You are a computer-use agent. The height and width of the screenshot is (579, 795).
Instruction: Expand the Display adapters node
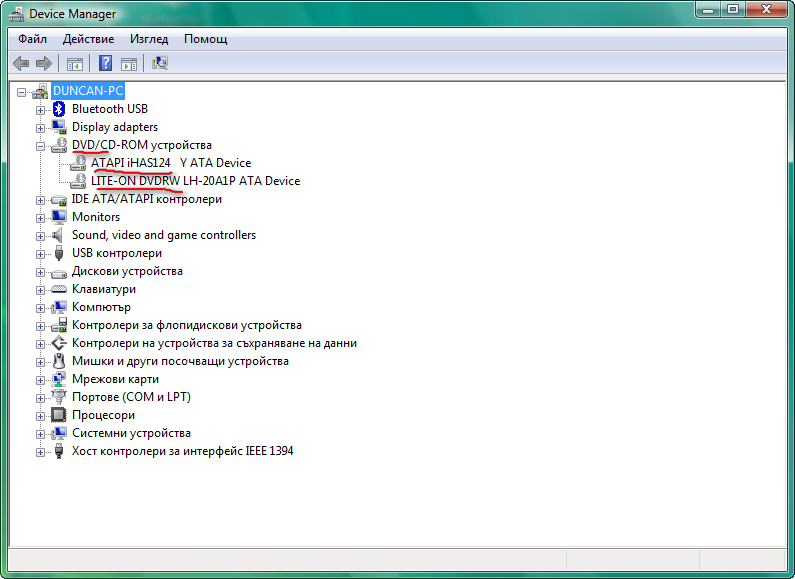41,128
